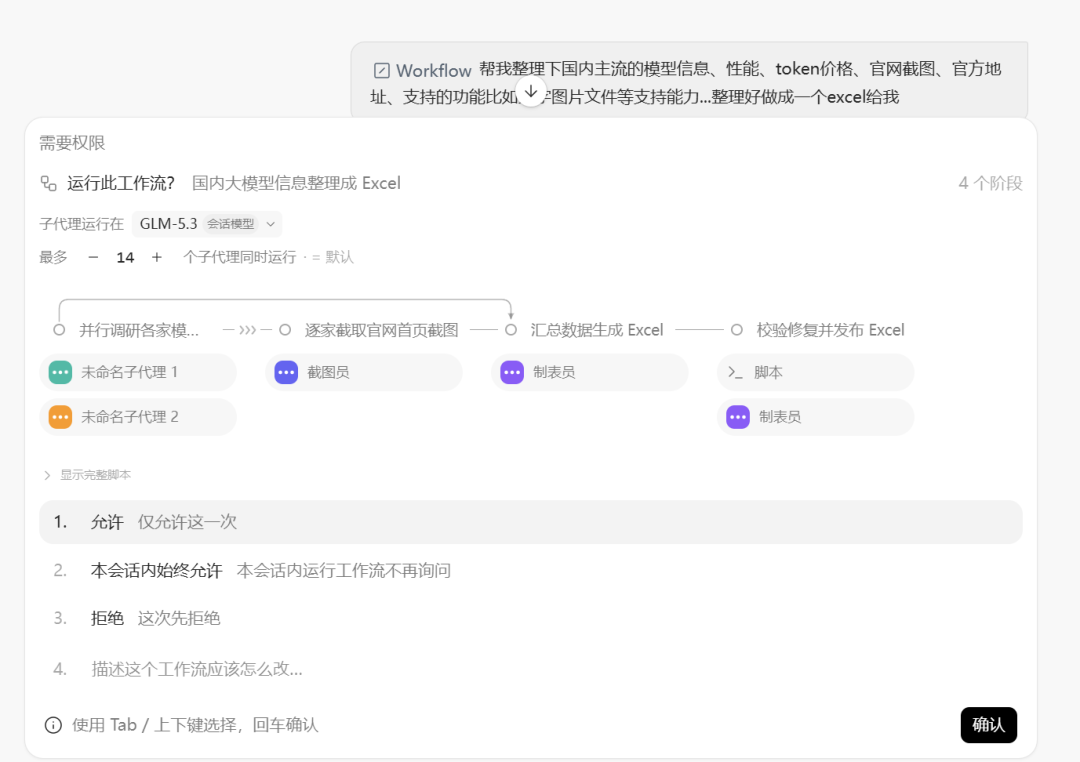The image size is (1080, 762).
Task: Click the 确认 button
Action: tap(988, 725)
